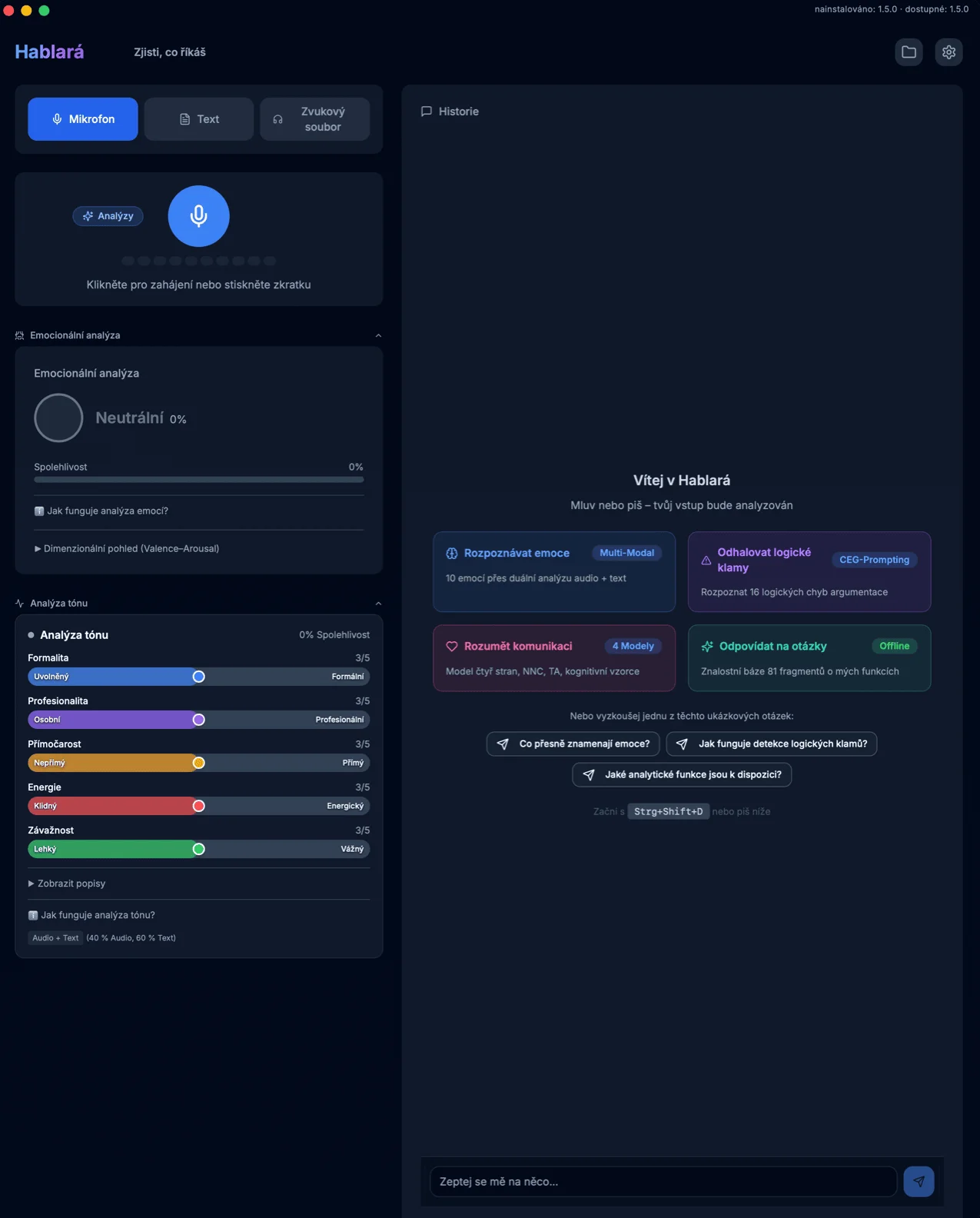Click the Formalita slider handle

[198, 677]
